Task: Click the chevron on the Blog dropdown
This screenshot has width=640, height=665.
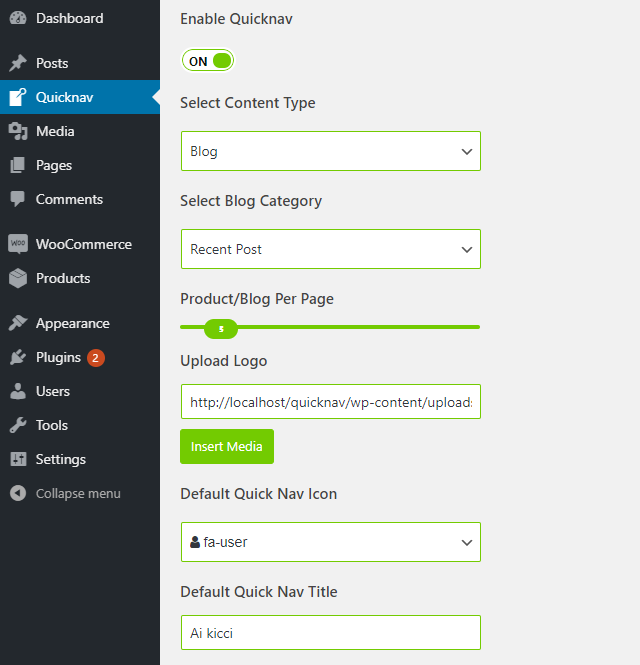Action: pyautogui.click(x=467, y=151)
